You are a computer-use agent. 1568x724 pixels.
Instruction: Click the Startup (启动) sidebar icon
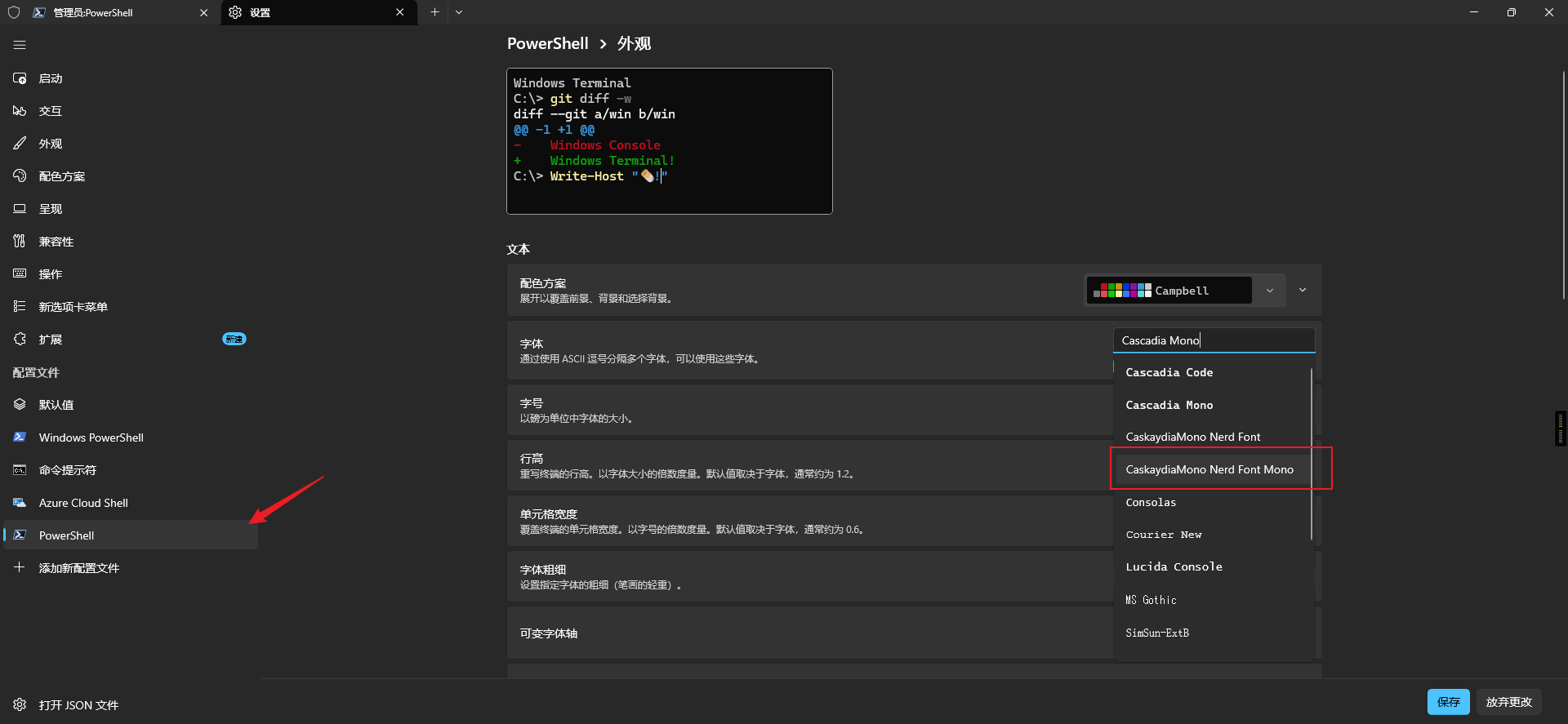(x=20, y=78)
